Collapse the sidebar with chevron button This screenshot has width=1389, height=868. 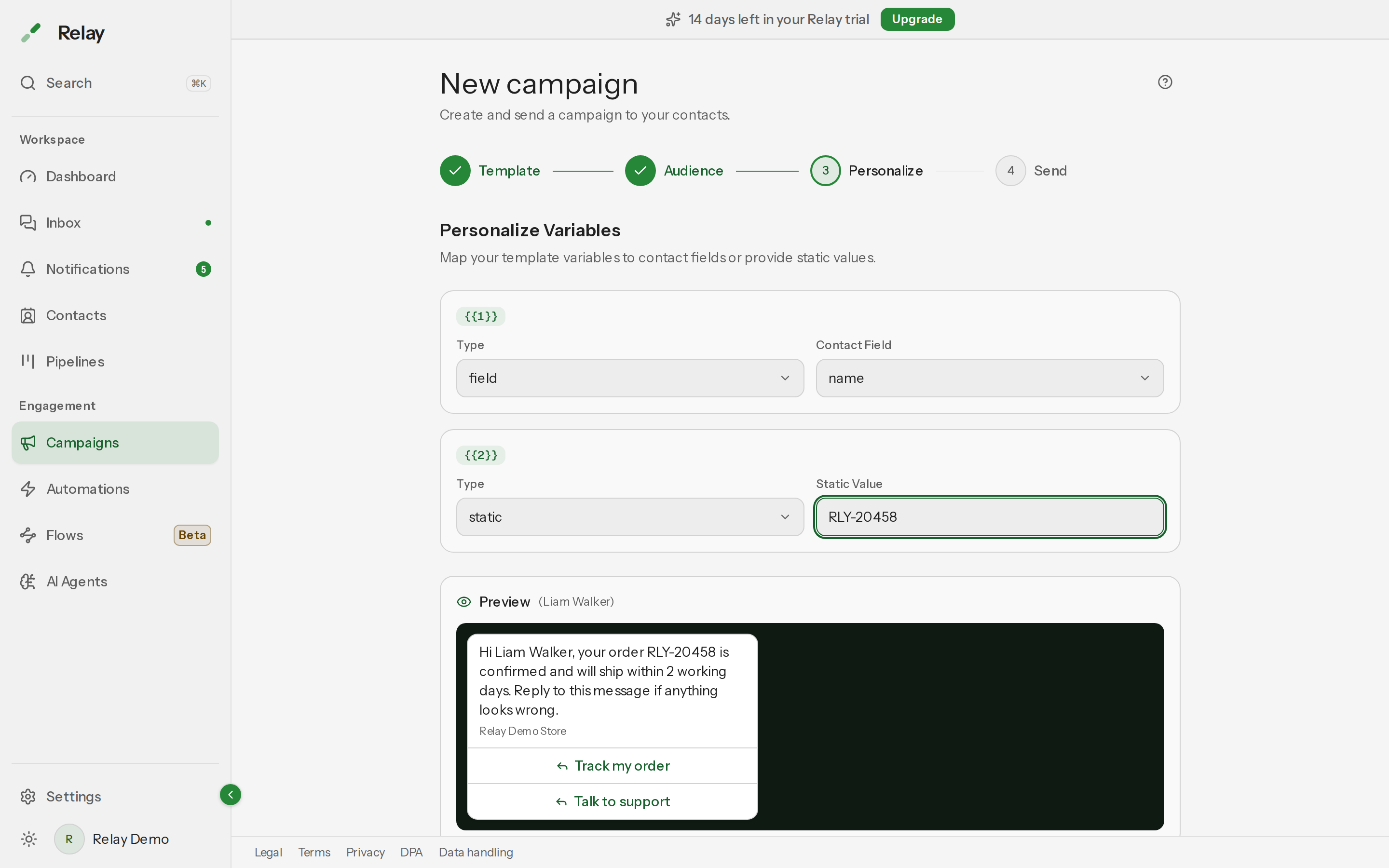click(x=230, y=795)
